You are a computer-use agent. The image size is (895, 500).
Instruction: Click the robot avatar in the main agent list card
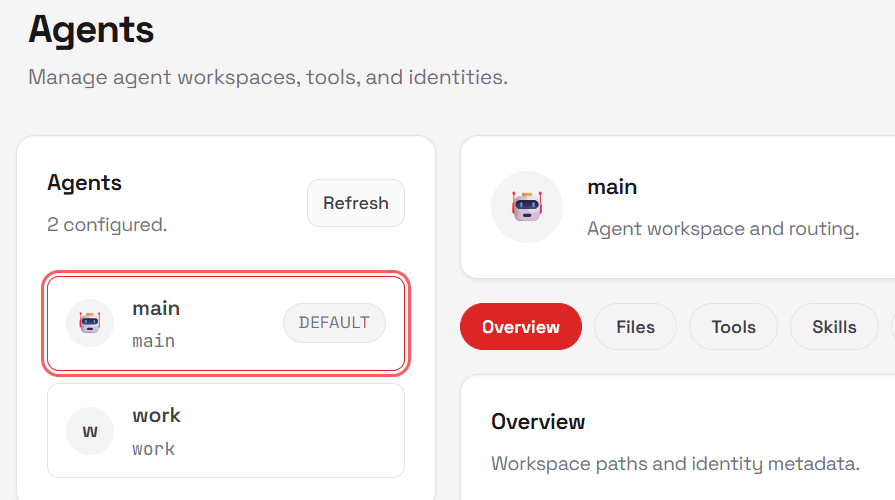click(90, 322)
